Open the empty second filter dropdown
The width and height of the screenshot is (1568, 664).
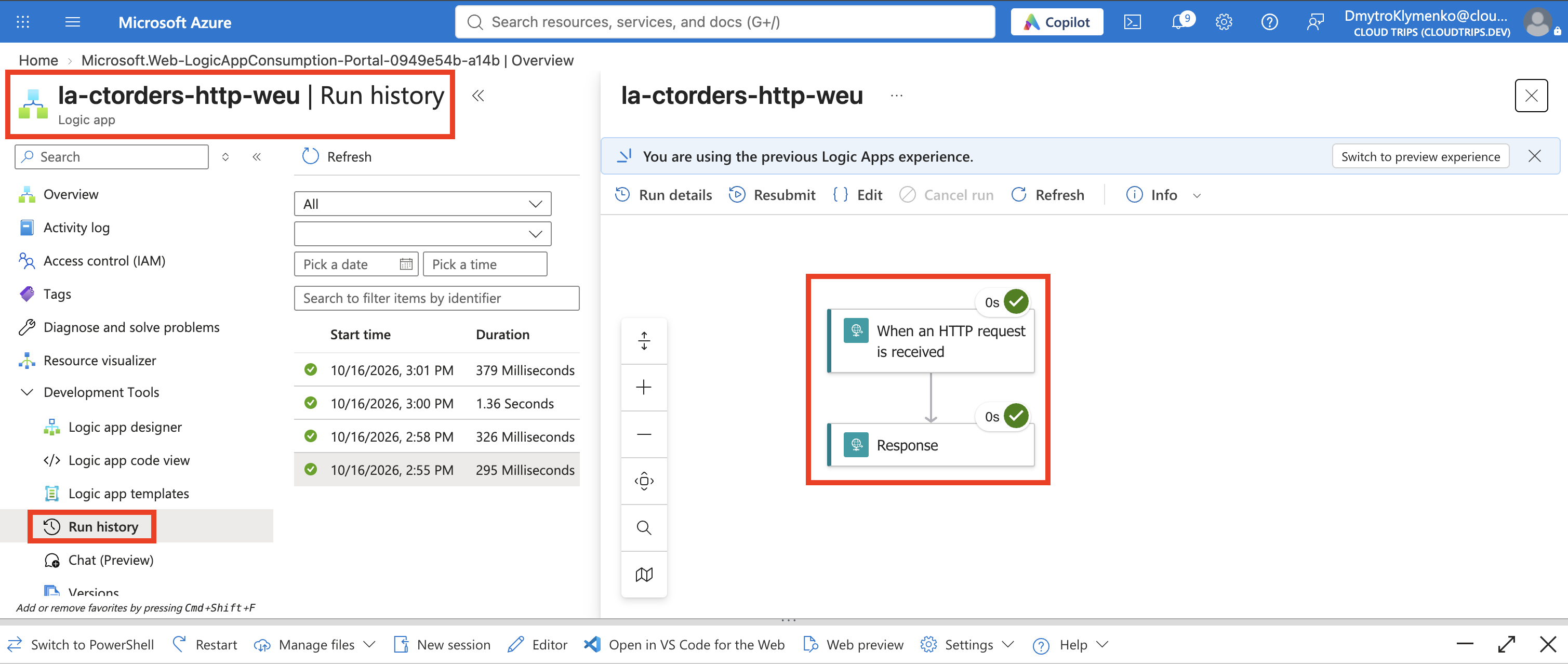coord(422,234)
